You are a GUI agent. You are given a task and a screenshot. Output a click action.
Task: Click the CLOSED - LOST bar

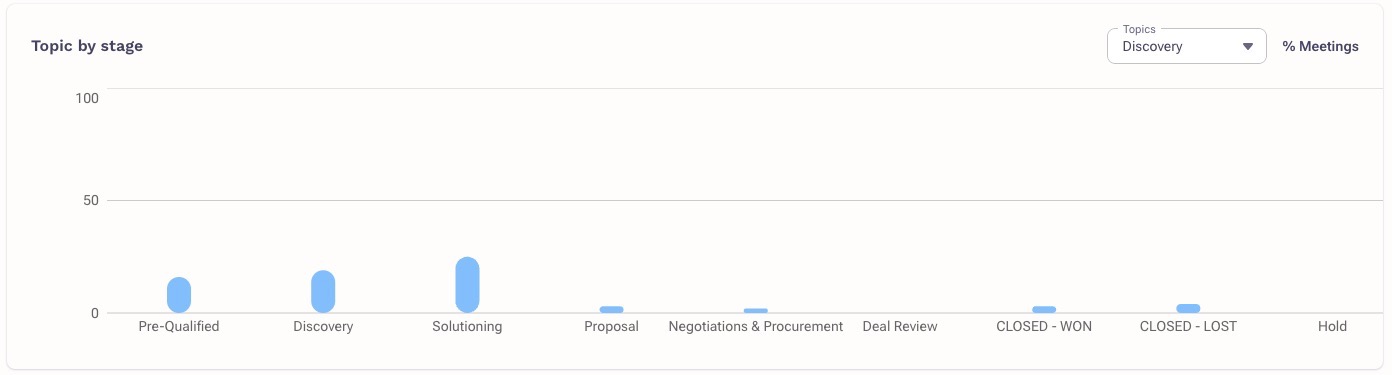click(1188, 309)
